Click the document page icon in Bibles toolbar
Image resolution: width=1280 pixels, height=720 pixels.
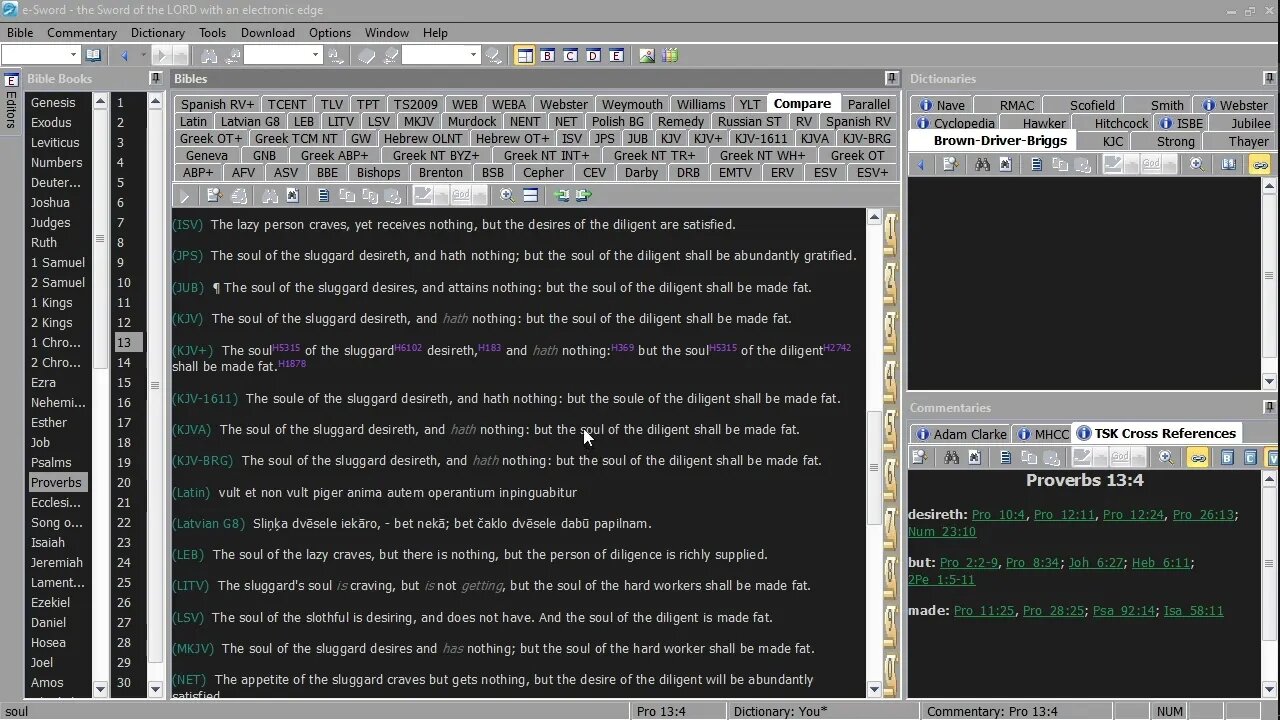point(324,196)
